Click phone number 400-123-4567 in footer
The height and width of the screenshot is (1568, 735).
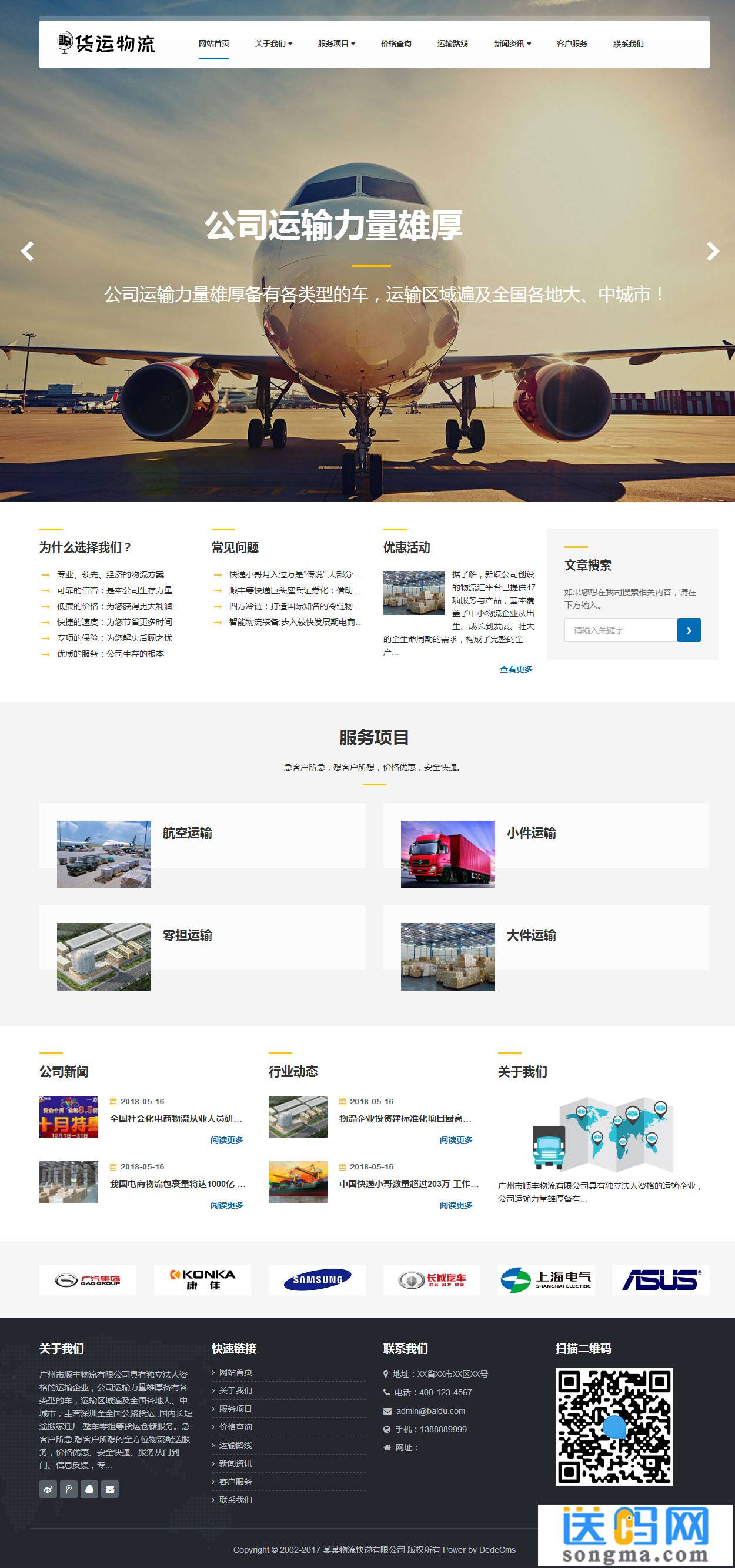coord(446,1392)
